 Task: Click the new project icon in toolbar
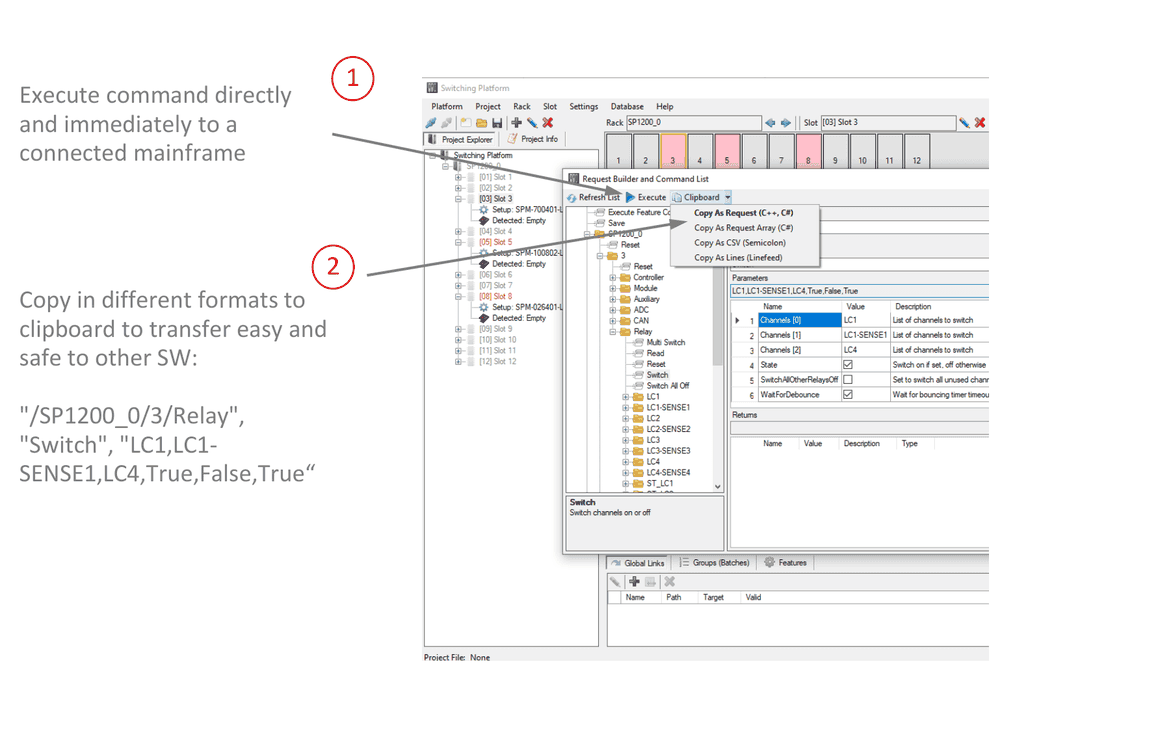coord(465,123)
